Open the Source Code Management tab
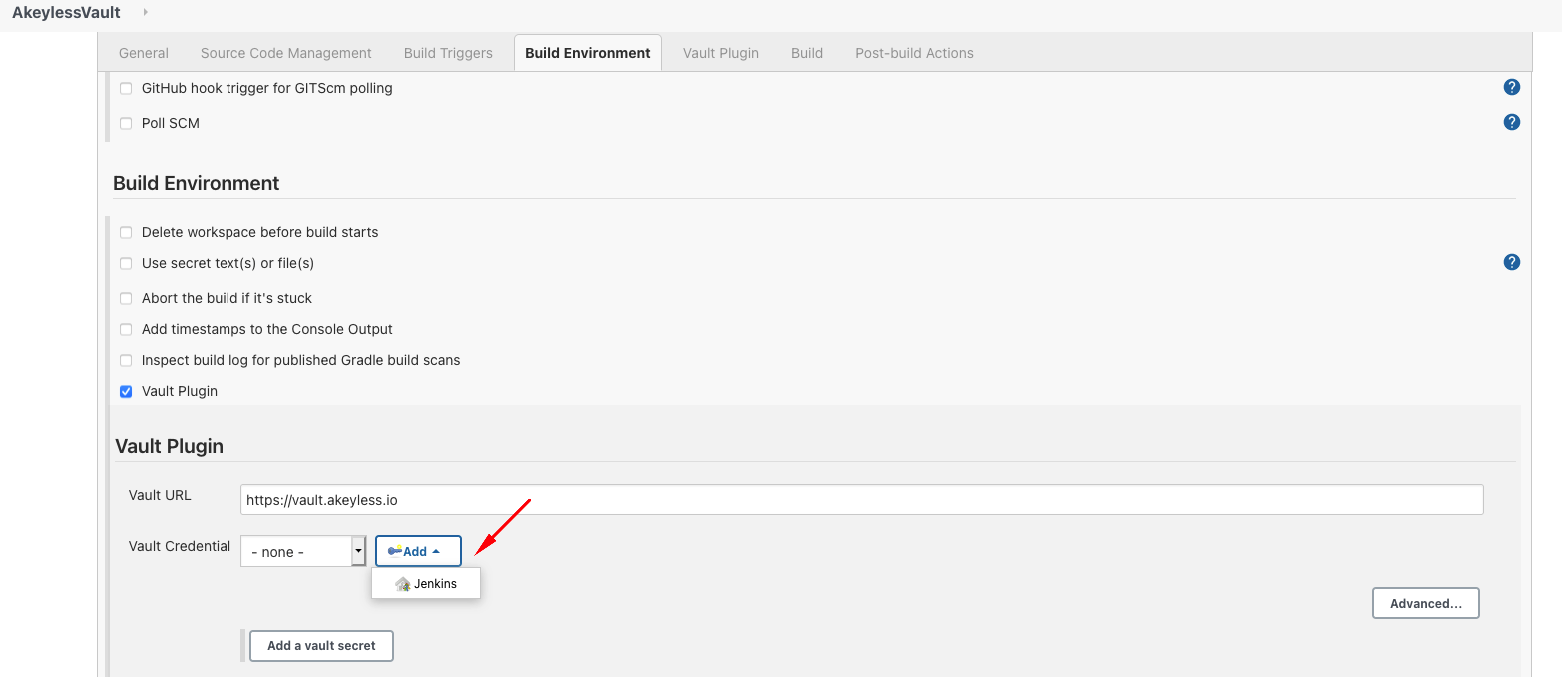Screen dimensions: 1562x677 286,53
